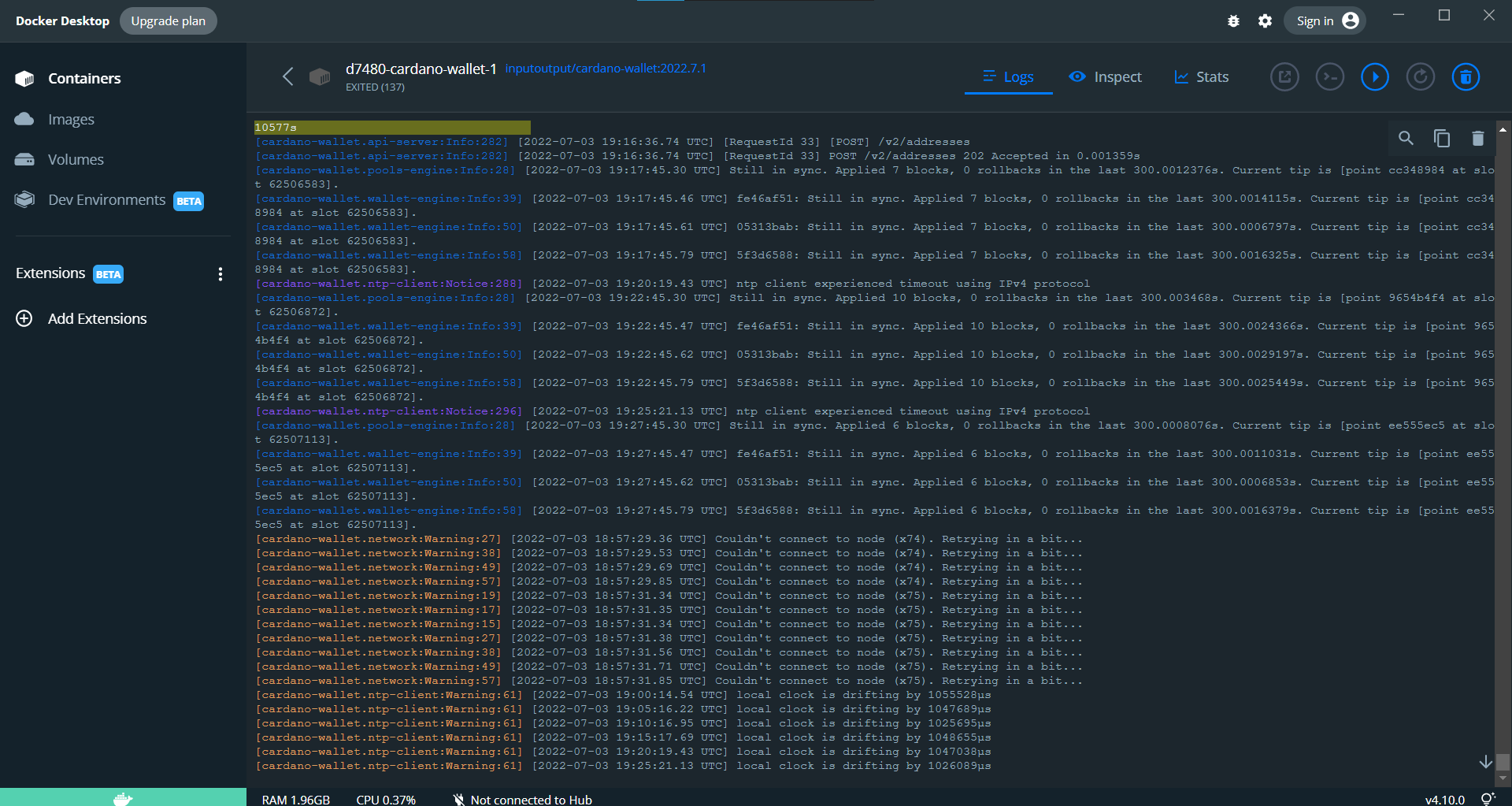The image size is (1512, 806).
Task: Switch to the Stats tab
Action: [x=1201, y=77]
